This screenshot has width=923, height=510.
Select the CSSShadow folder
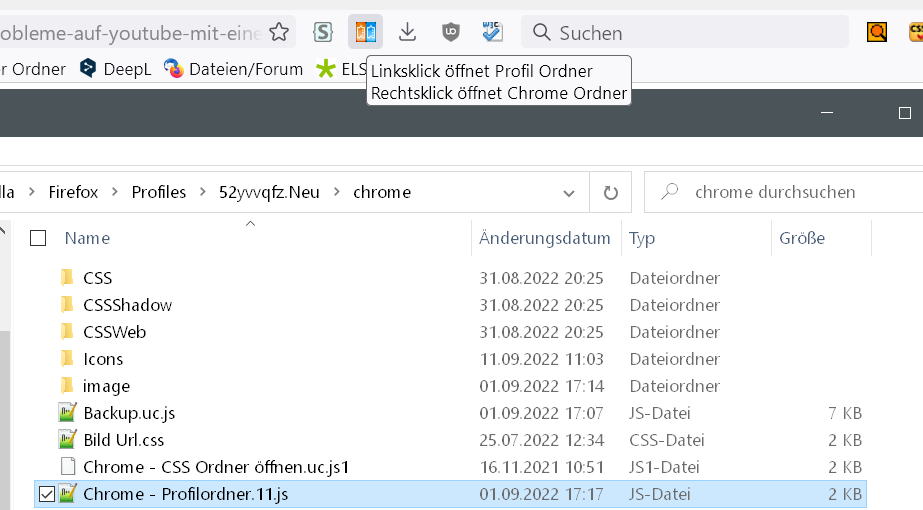pyautogui.click(x=127, y=305)
